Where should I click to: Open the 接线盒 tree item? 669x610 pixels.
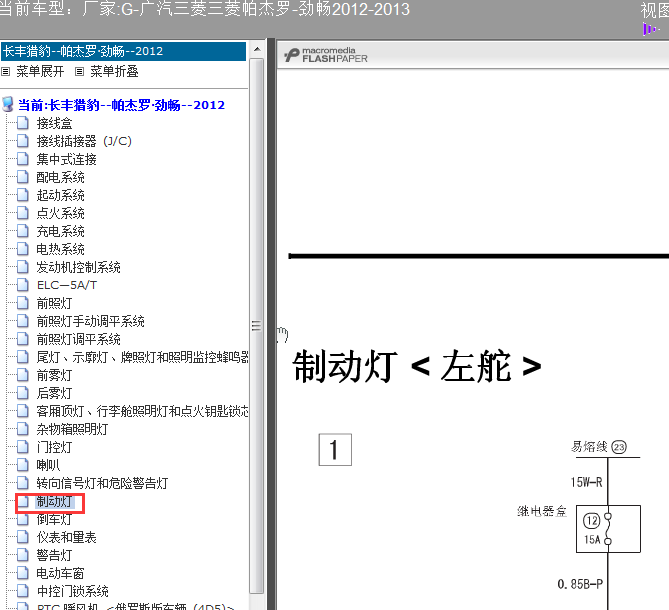(x=54, y=124)
